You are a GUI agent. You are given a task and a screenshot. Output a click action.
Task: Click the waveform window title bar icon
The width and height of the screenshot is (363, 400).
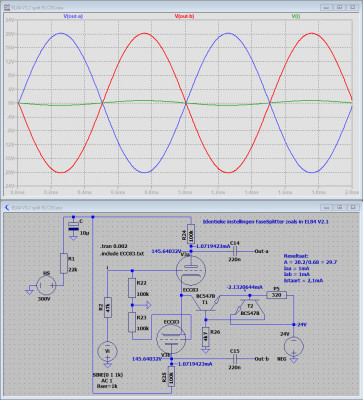click(7, 7)
